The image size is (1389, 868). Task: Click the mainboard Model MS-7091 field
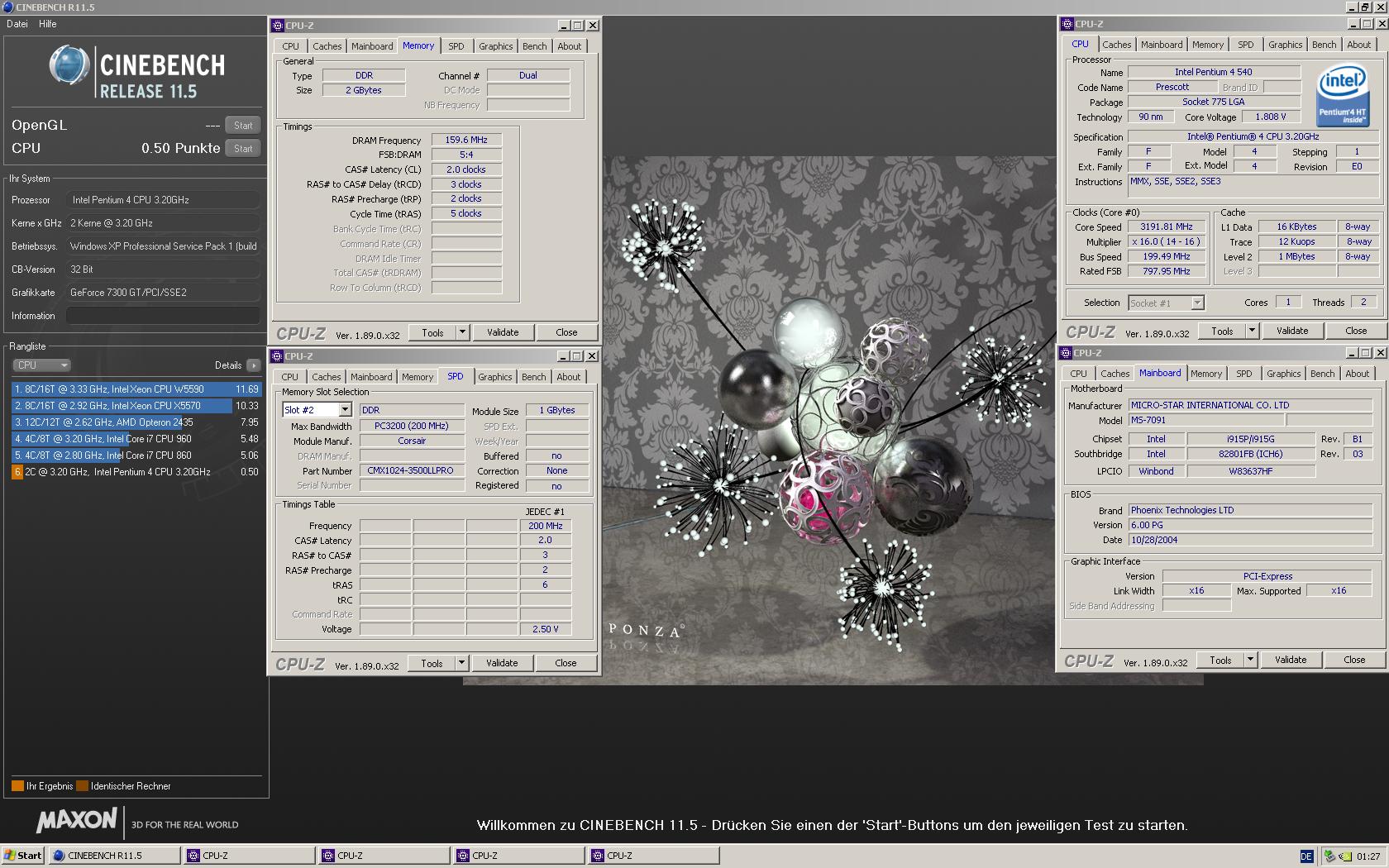pos(1206,420)
